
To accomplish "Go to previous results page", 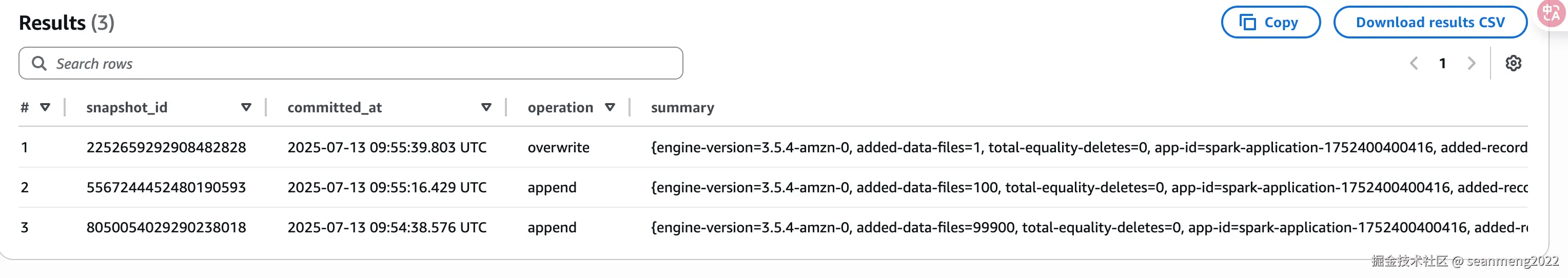I will pos(1414,63).
